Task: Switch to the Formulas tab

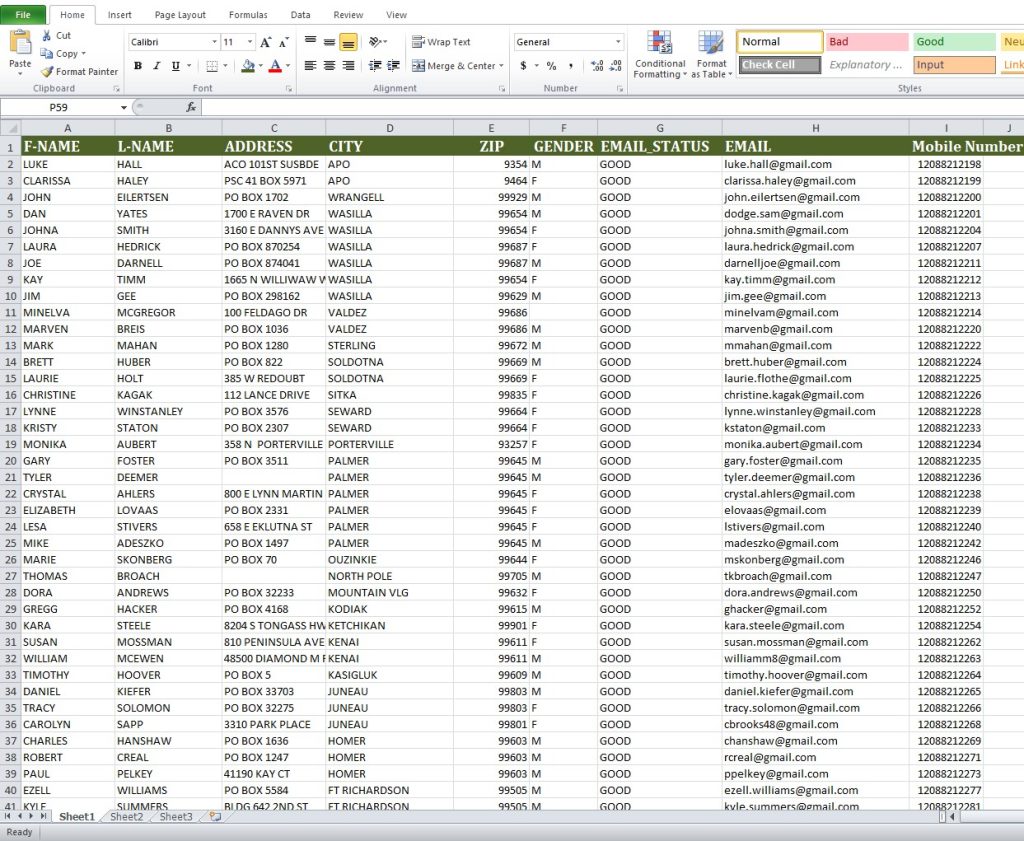Action: [248, 14]
